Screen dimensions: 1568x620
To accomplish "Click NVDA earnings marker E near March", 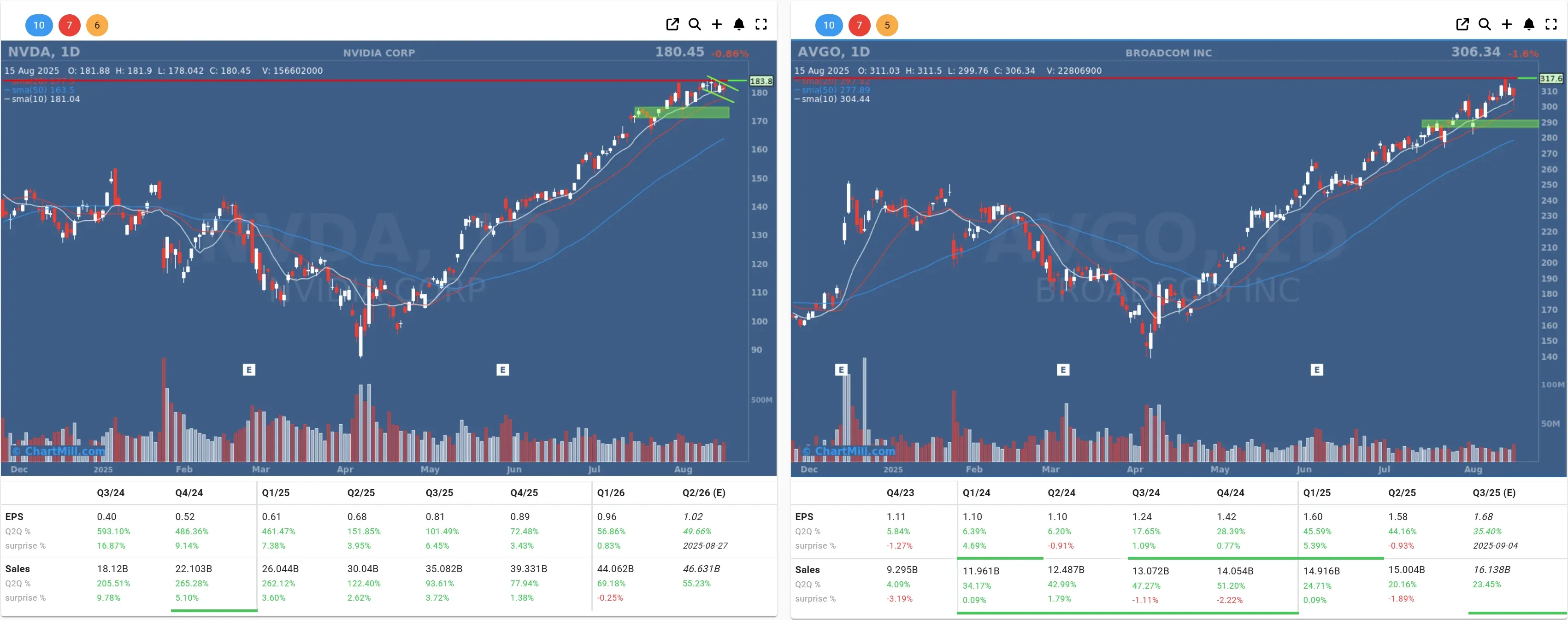I will pyautogui.click(x=248, y=369).
